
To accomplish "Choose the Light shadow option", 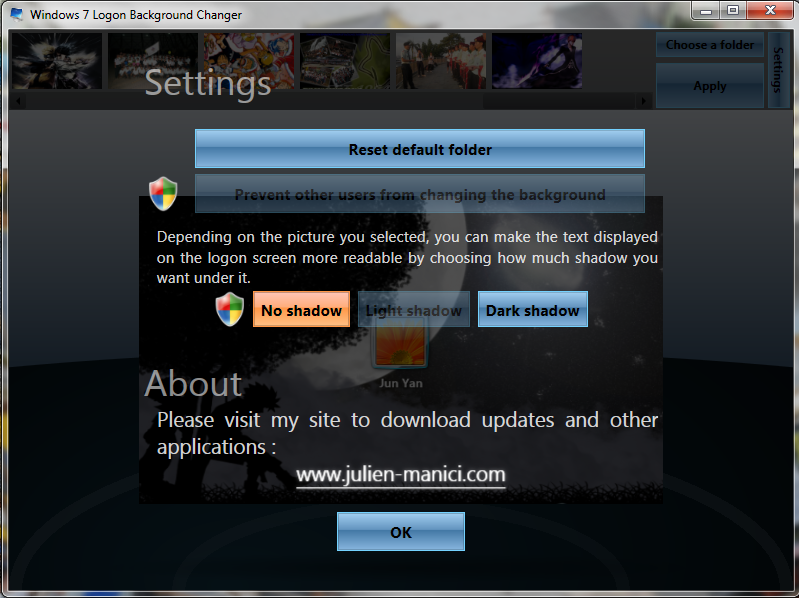I will [413, 310].
